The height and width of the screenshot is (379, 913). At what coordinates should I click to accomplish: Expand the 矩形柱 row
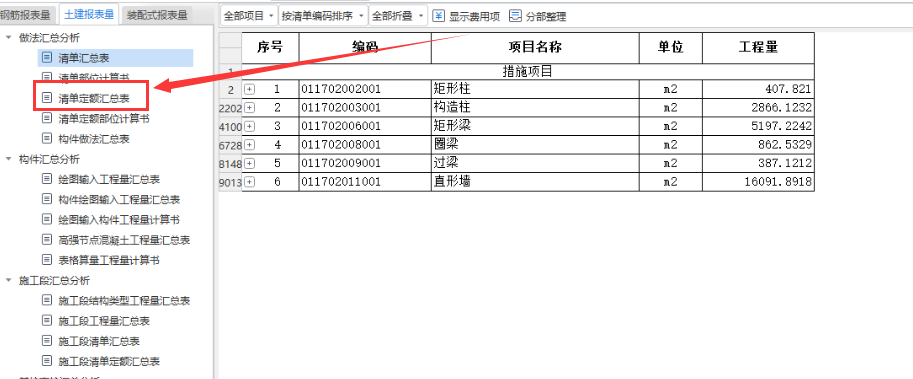click(x=249, y=90)
